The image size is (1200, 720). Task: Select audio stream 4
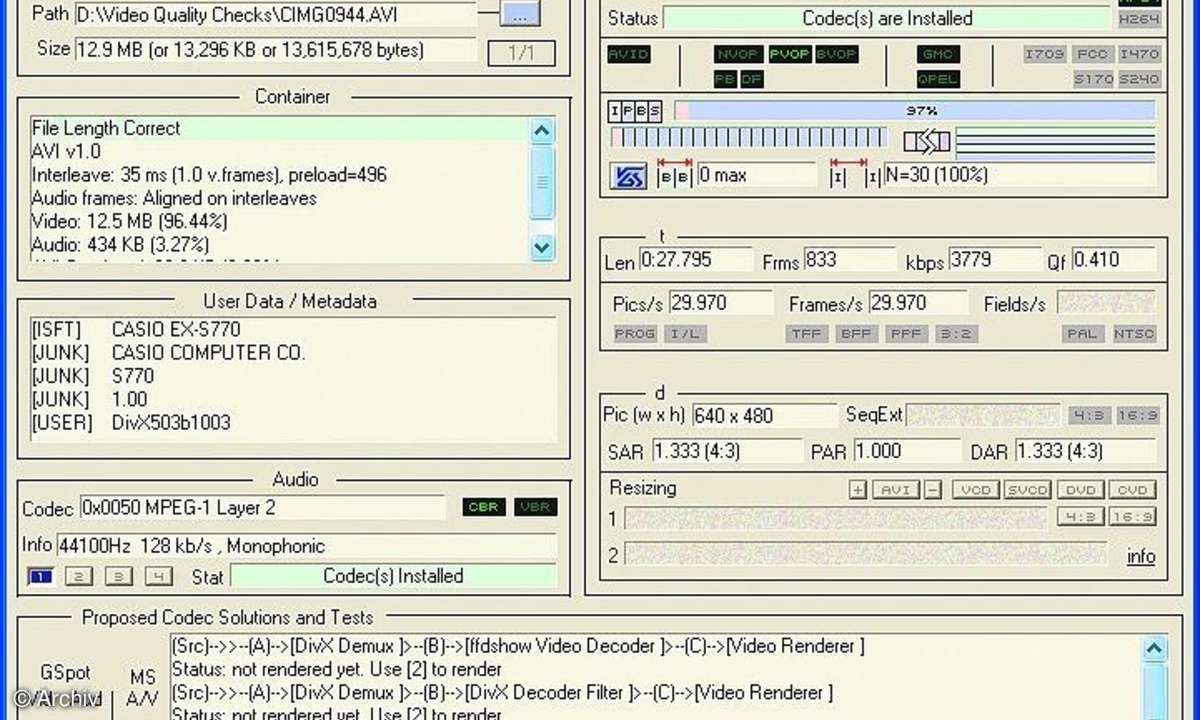coord(159,576)
